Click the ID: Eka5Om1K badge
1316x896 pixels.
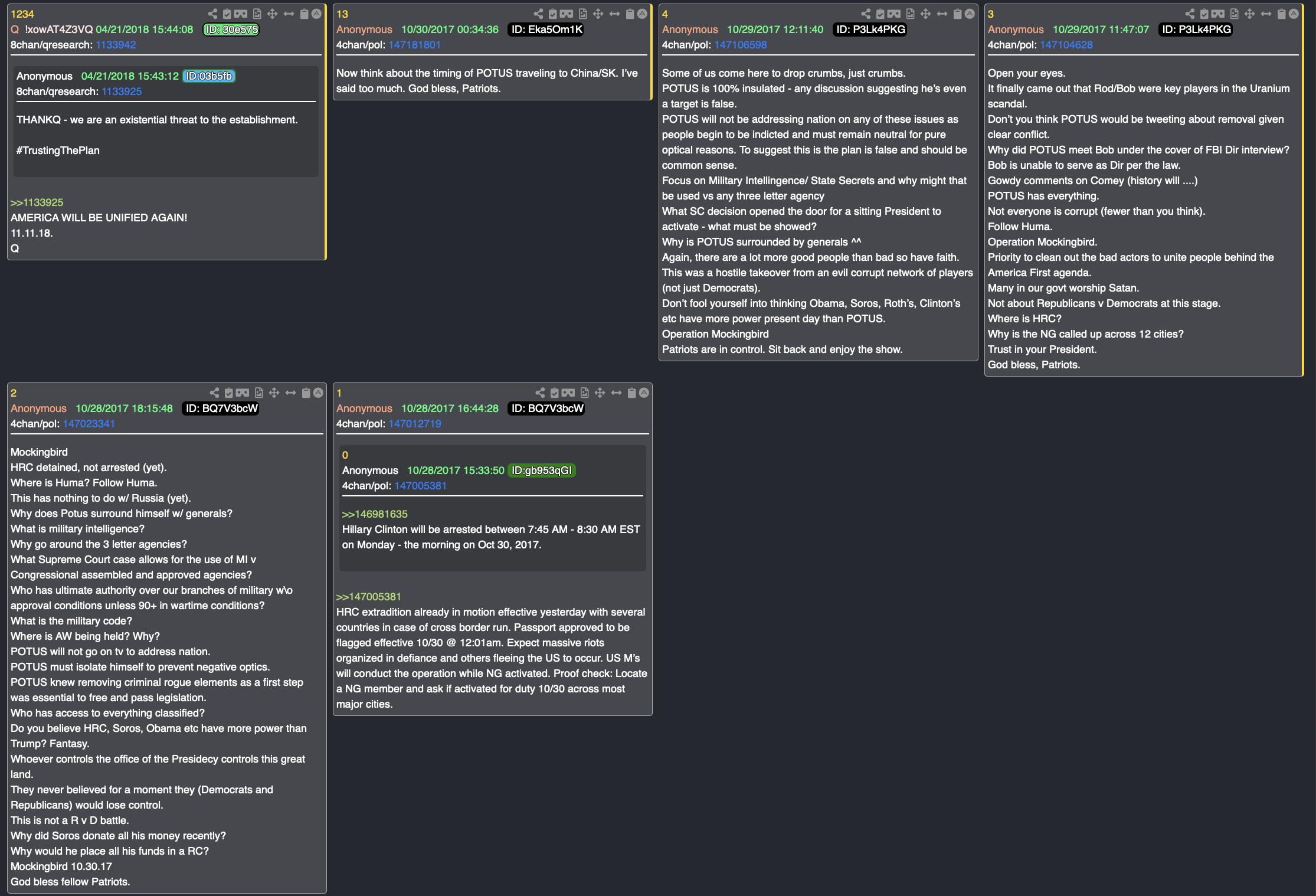(x=546, y=30)
